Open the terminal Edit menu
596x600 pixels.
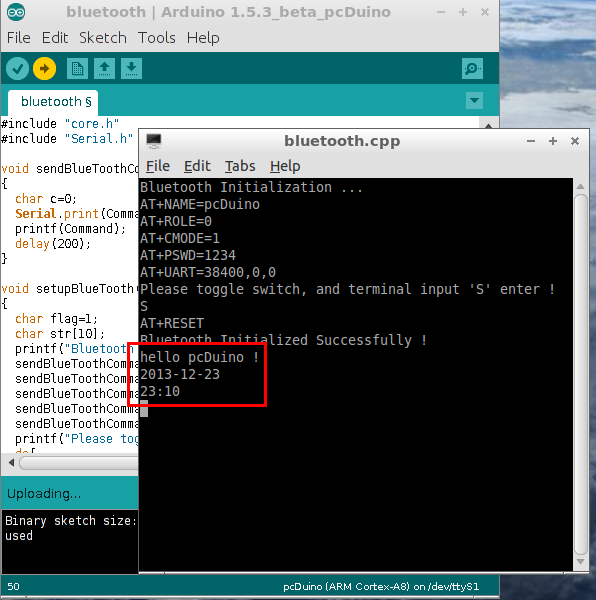pos(197,166)
